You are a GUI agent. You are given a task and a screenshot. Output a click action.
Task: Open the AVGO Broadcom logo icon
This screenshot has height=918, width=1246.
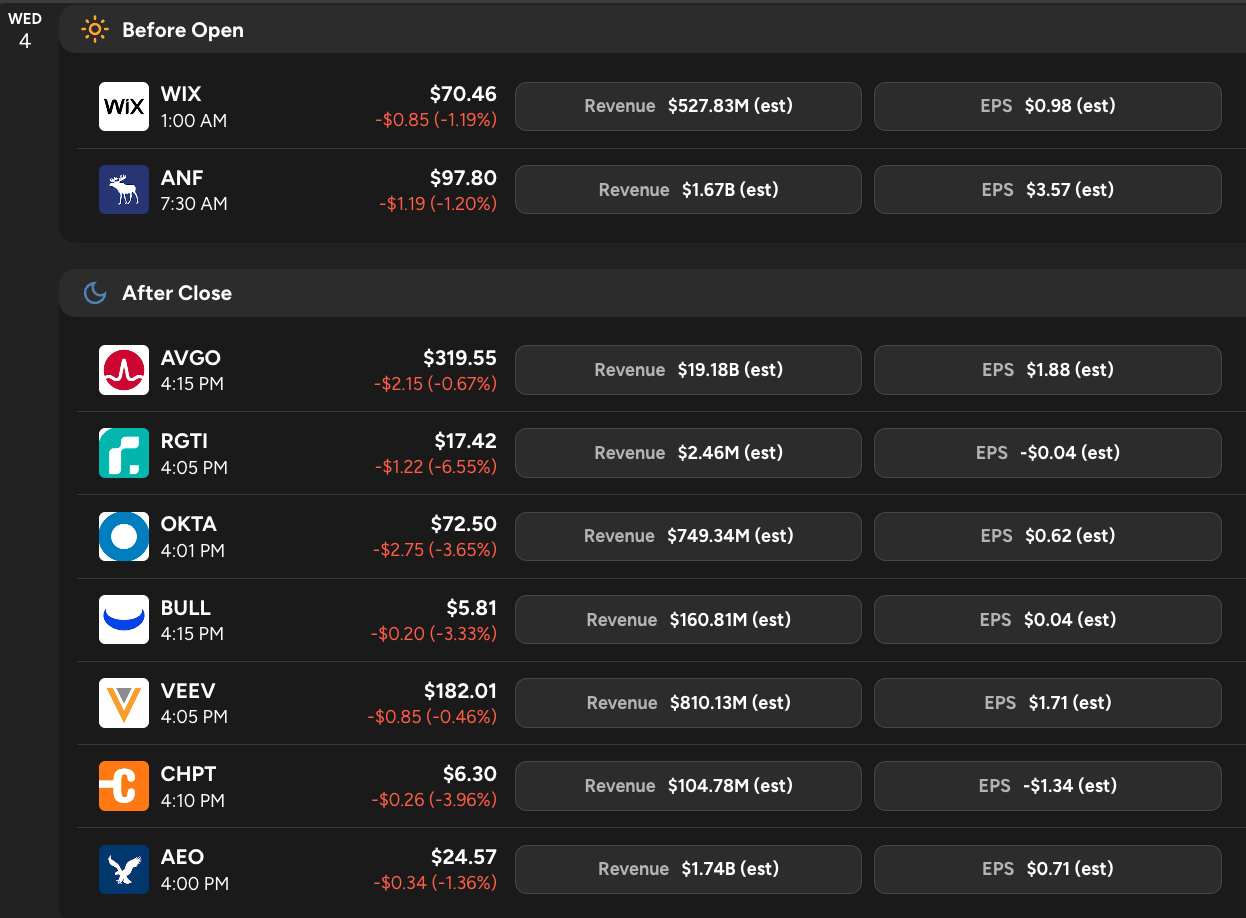pos(124,370)
